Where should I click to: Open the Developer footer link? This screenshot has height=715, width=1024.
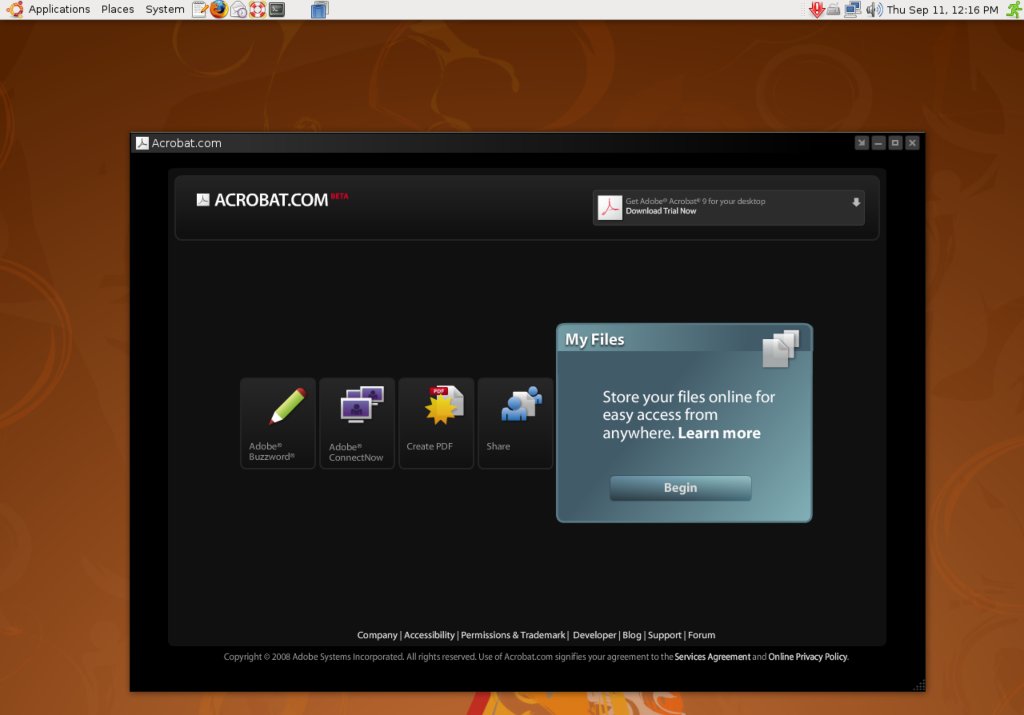[x=594, y=635]
